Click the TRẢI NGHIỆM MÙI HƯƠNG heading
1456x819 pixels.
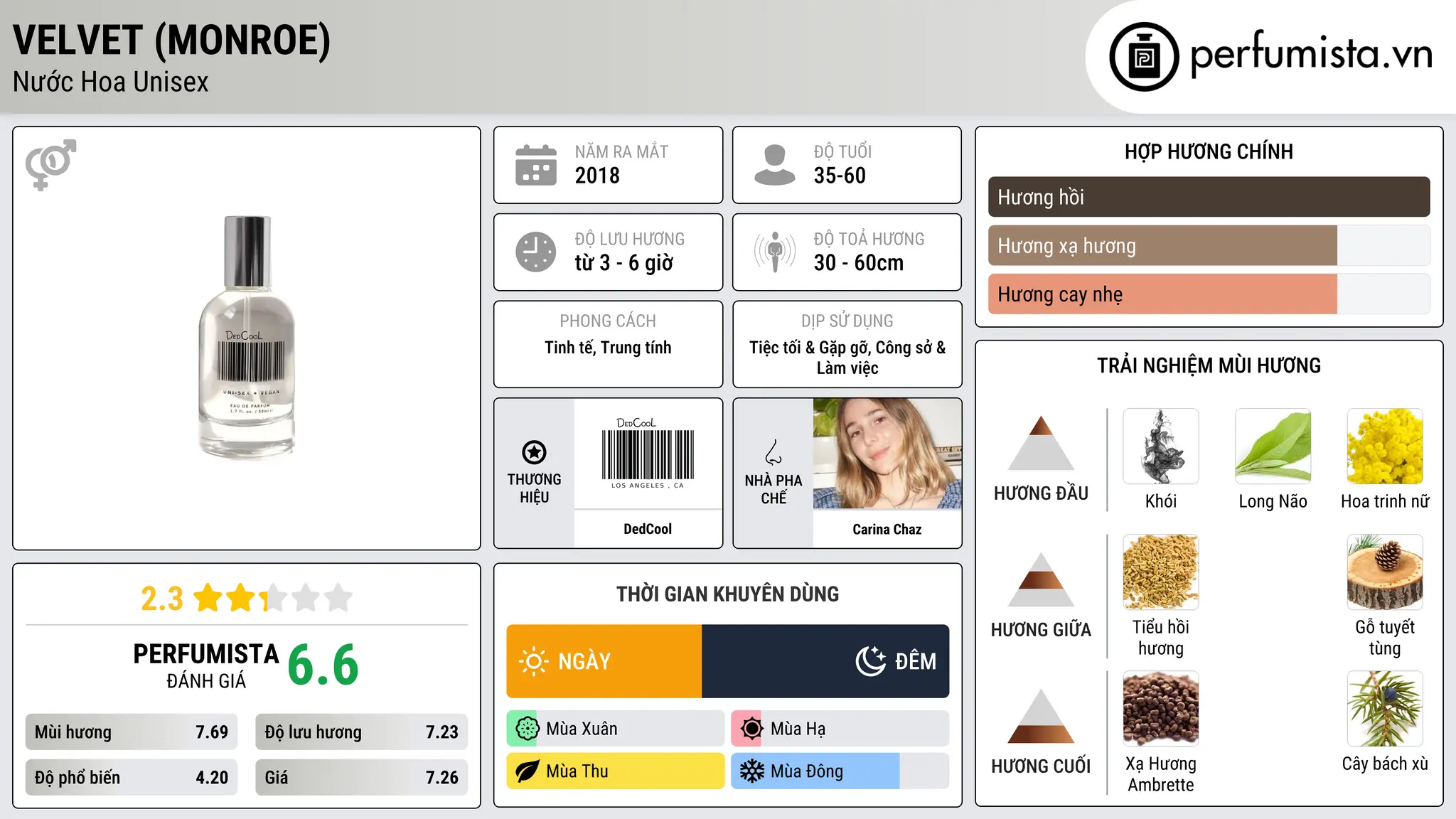pos(1209,365)
